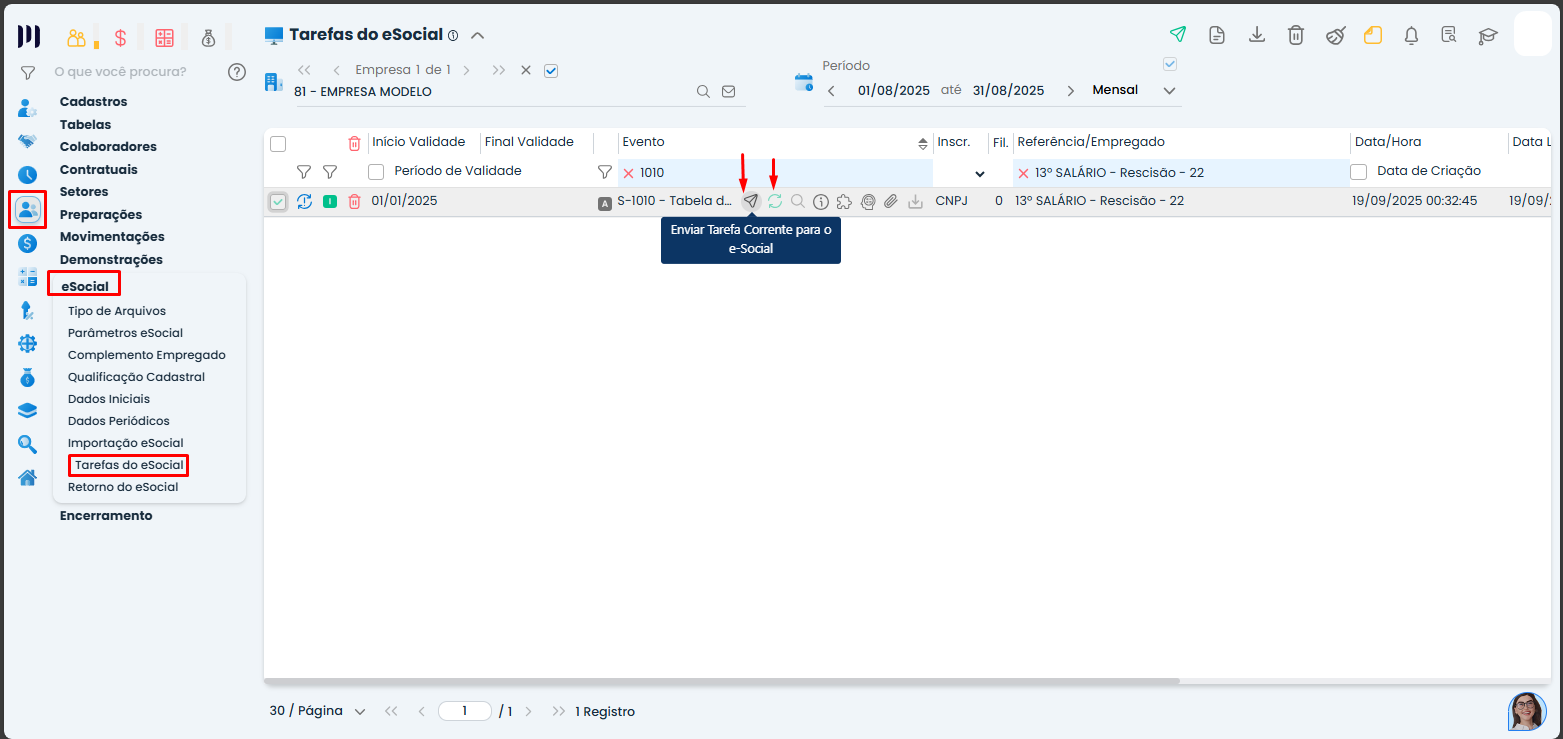Click the blue calculator sidebar icon
Image resolution: width=1563 pixels, height=739 pixels.
[x=28, y=277]
